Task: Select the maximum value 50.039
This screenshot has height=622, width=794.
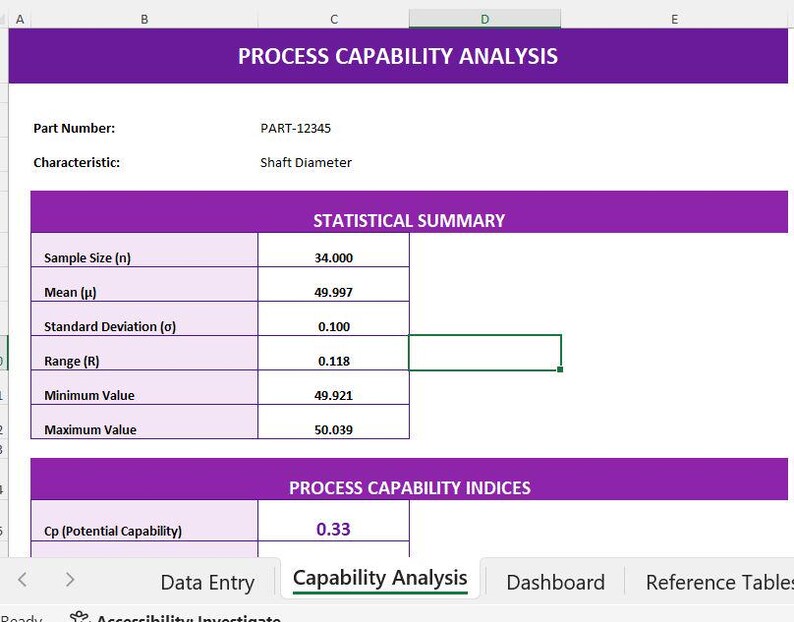Action: click(x=334, y=422)
